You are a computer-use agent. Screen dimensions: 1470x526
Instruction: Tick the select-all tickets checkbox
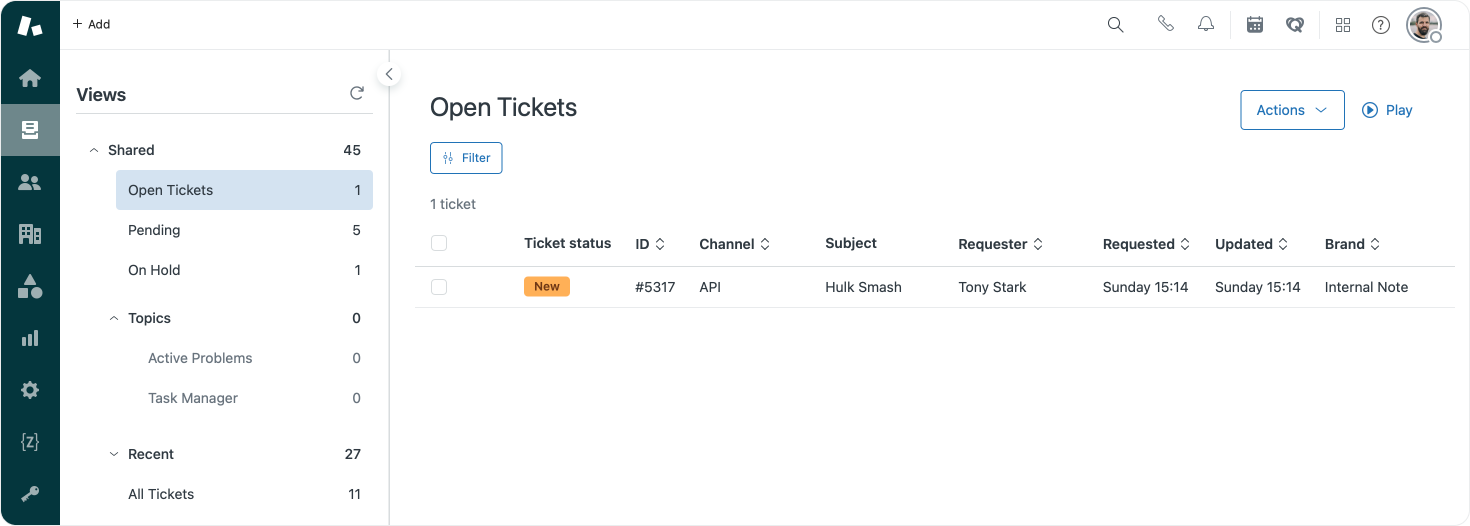click(439, 243)
